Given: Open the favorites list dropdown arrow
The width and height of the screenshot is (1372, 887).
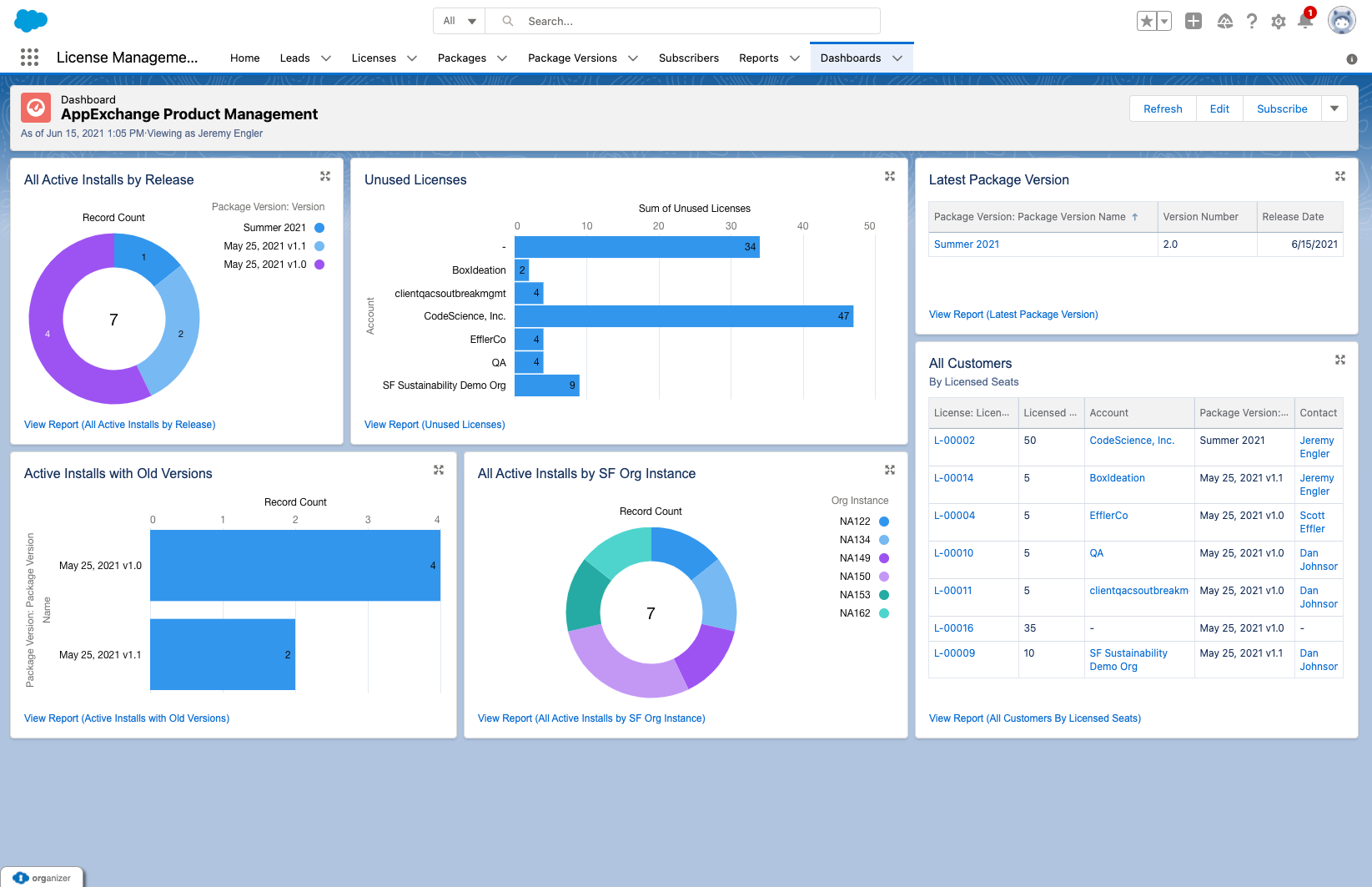Looking at the screenshot, I should click(x=1164, y=22).
